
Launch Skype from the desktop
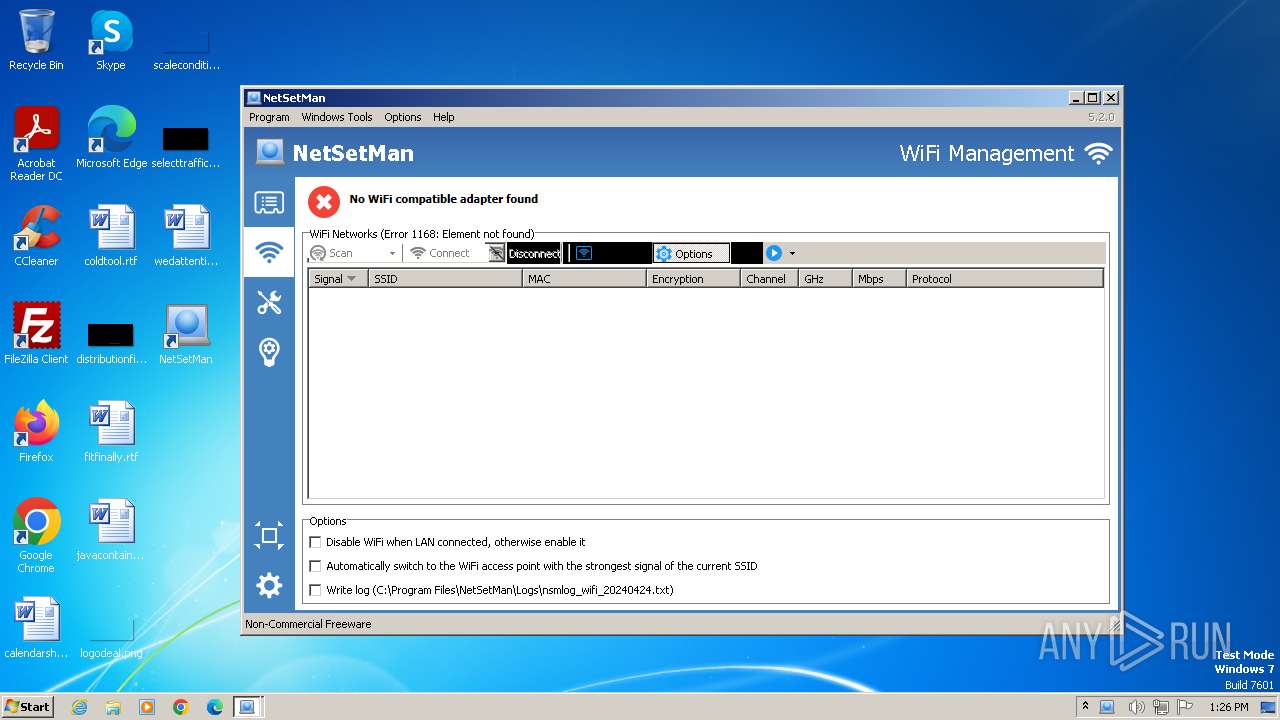[x=110, y=40]
